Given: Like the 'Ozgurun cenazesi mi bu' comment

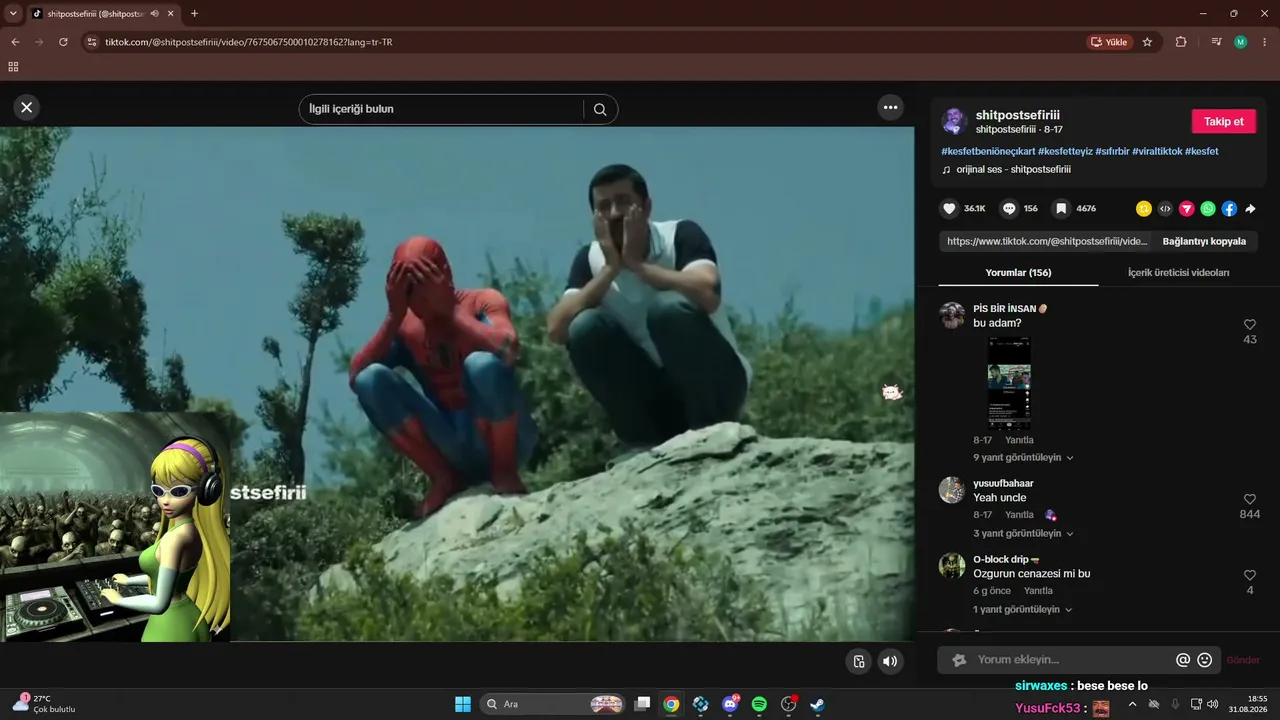Looking at the screenshot, I should pos(1250,575).
